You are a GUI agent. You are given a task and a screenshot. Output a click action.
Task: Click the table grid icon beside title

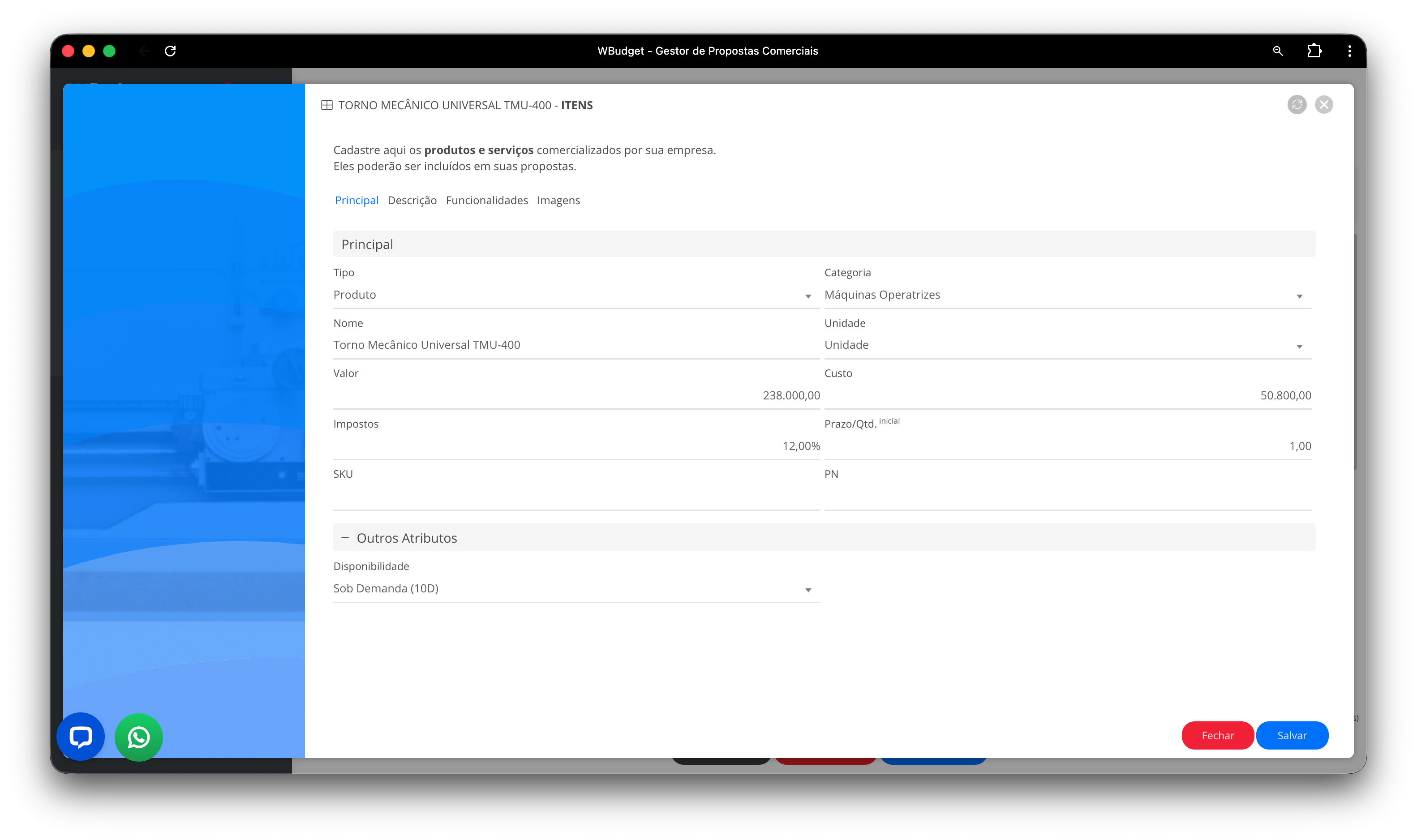326,105
